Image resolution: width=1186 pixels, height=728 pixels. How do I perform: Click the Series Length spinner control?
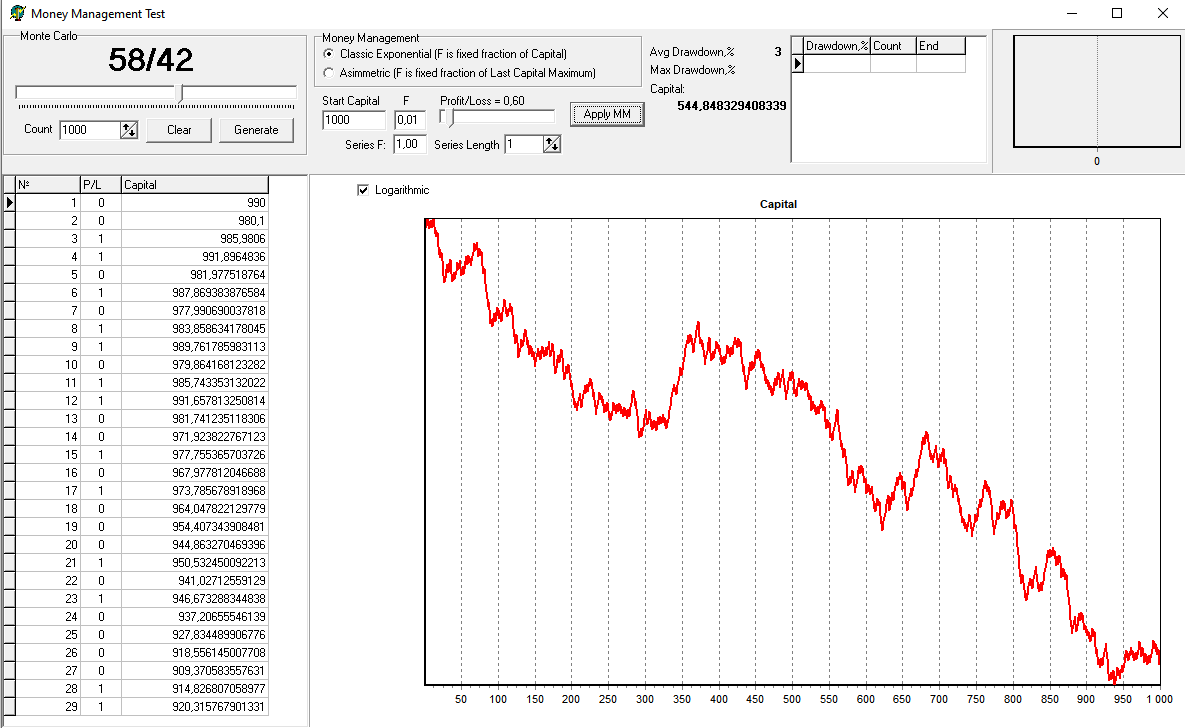click(552, 144)
